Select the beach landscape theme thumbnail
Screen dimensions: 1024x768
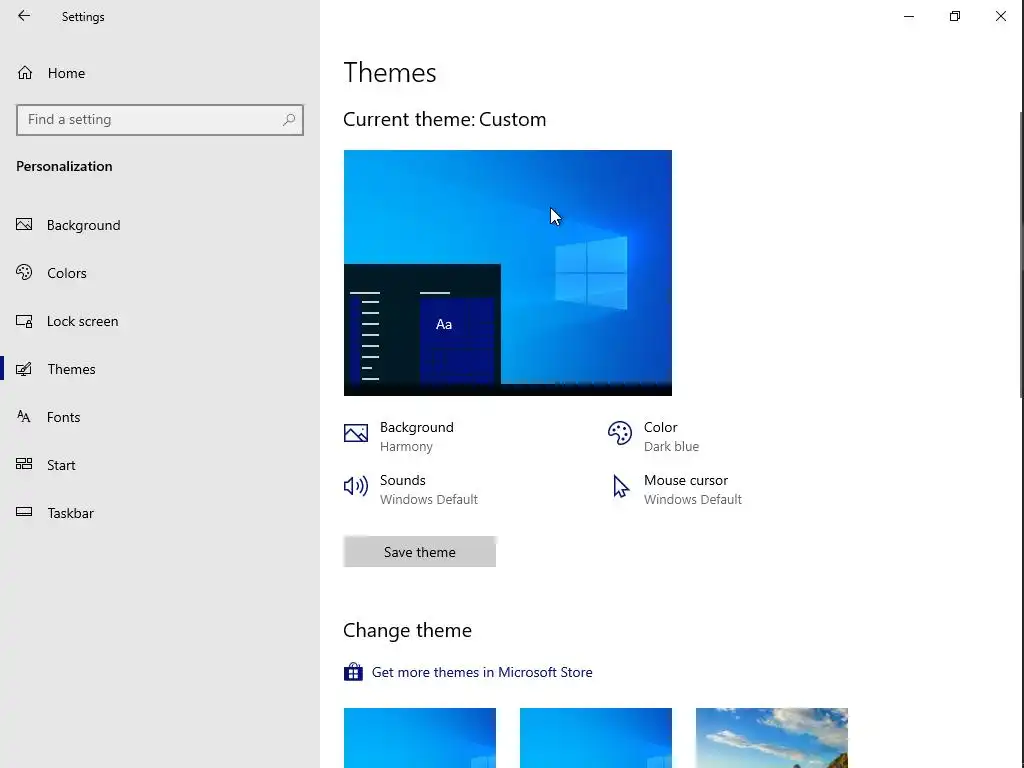[x=772, y=738]
